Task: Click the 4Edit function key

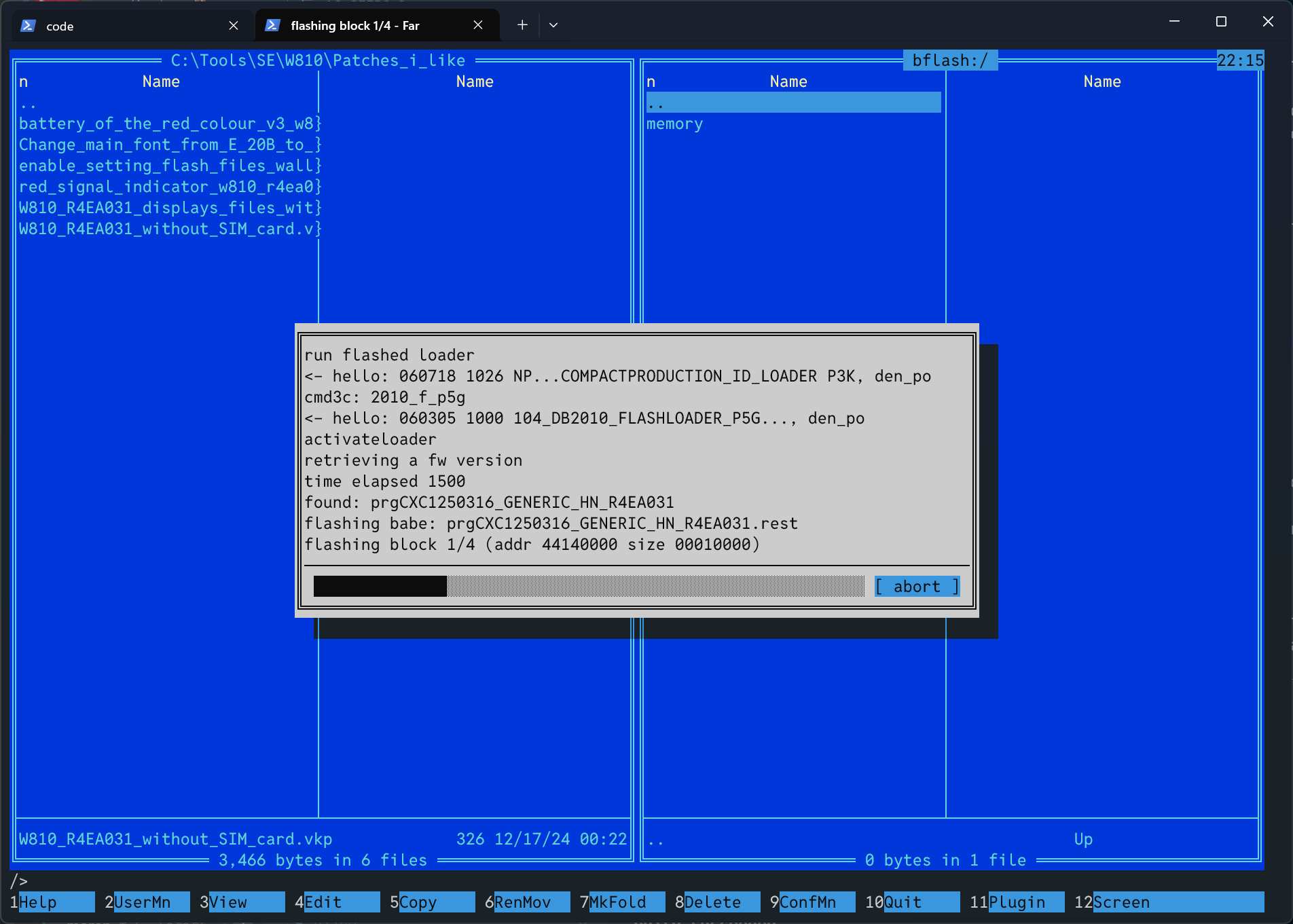Action: (x=337, y=902)
